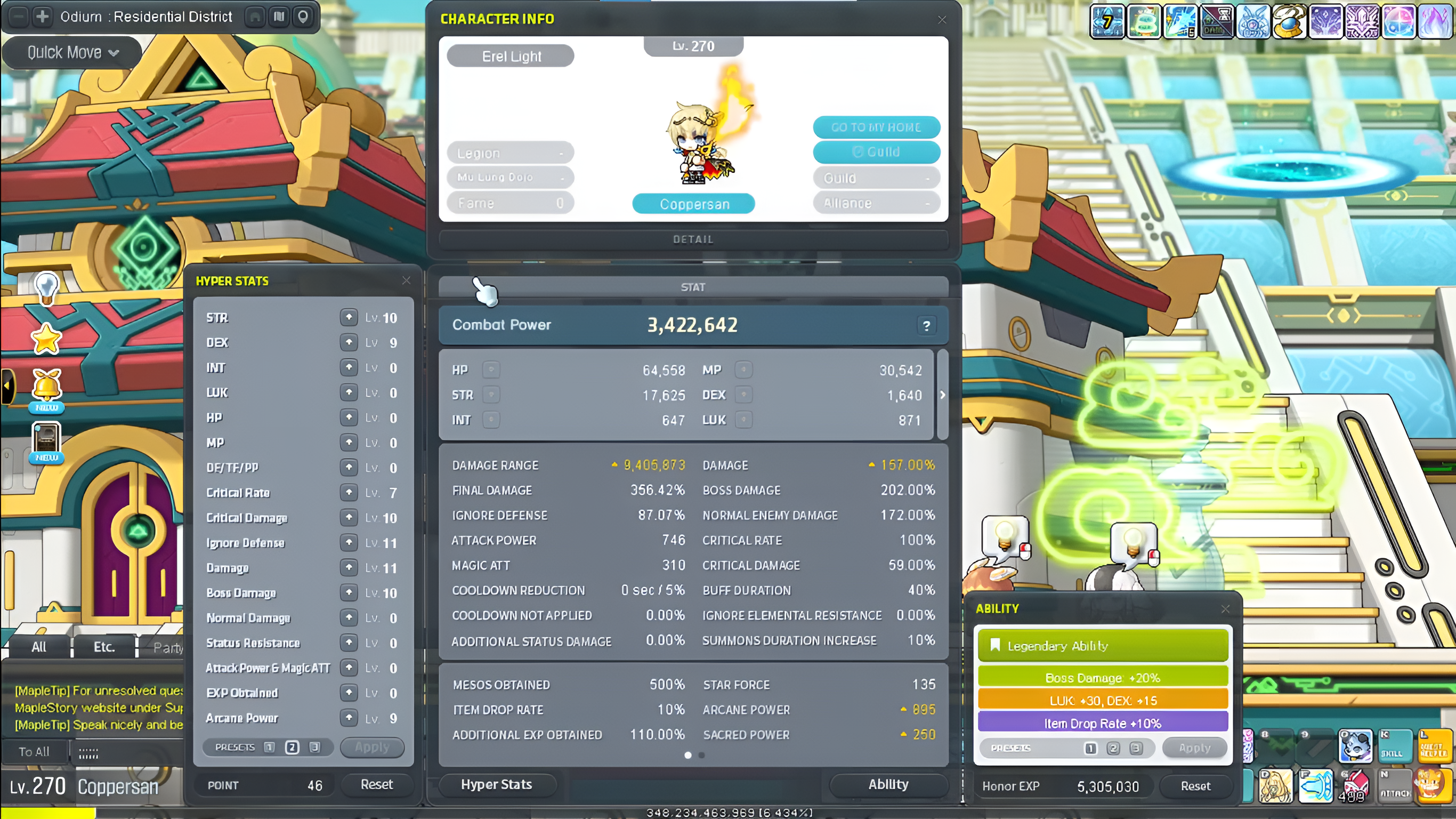Apply the Ability preset
This screenshot has width=1456, height=819.
click(1194, 748)
